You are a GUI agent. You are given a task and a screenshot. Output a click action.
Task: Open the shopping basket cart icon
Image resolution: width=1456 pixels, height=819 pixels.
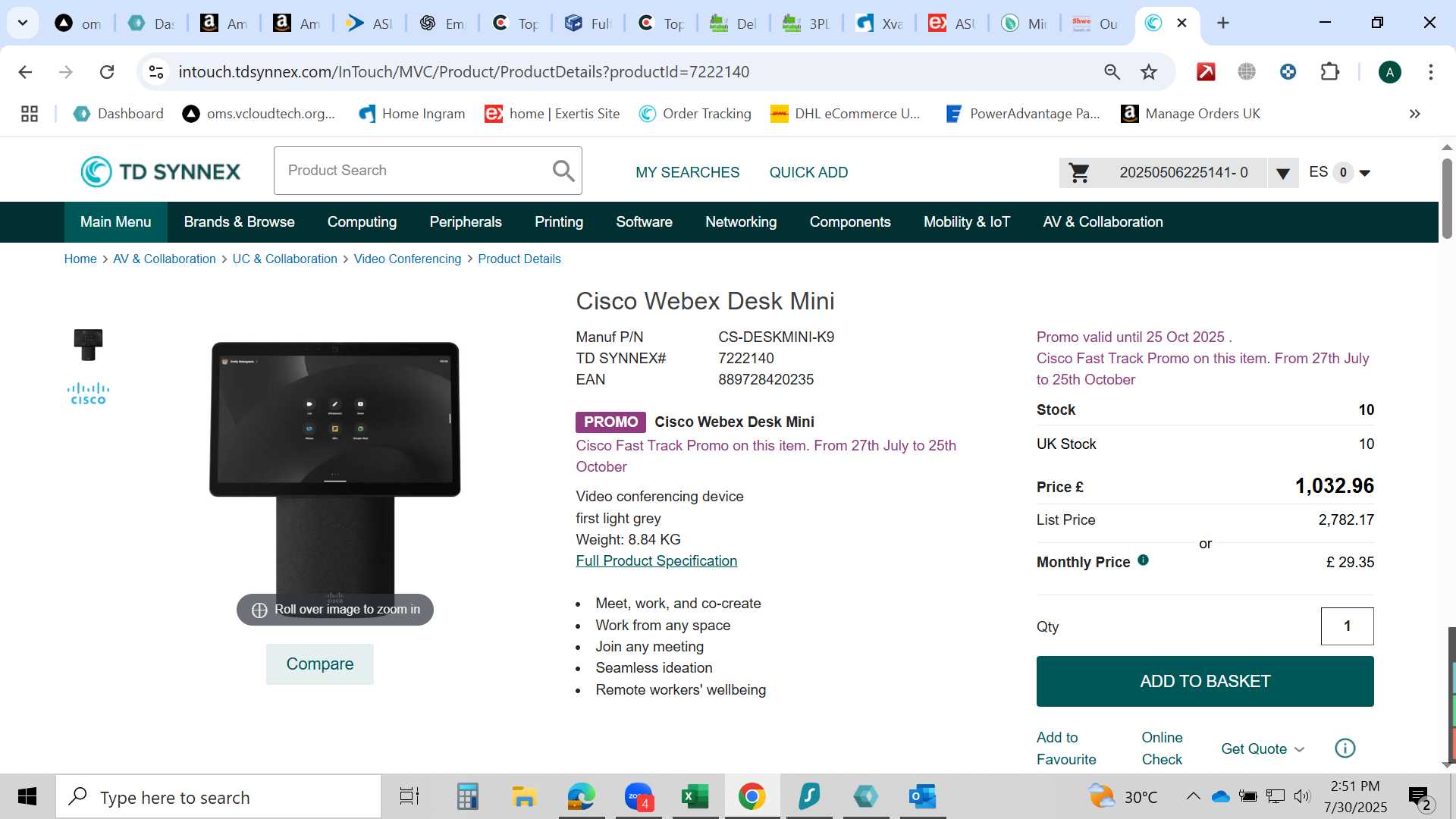(1079, 173)
